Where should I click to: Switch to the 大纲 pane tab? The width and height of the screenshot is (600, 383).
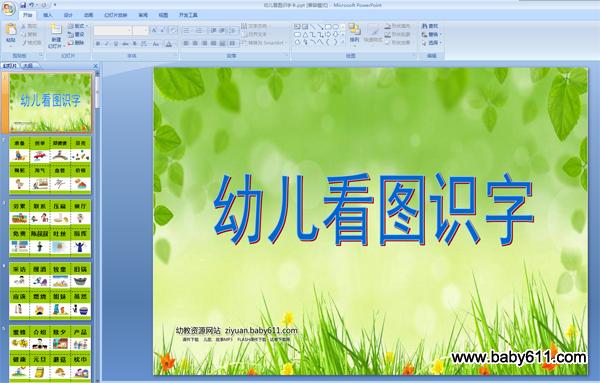(28, 66)
